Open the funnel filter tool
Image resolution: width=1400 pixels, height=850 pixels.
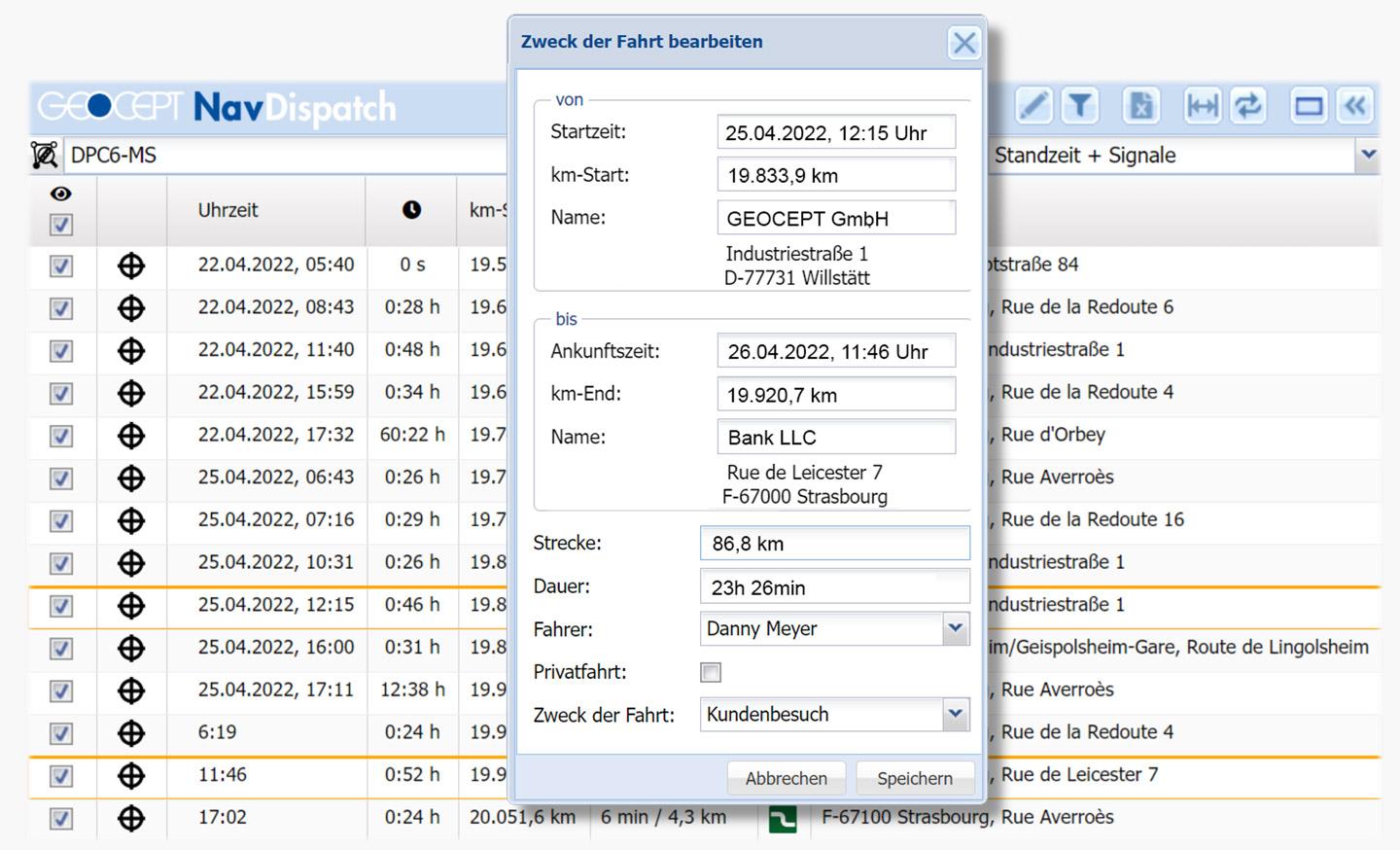[x=1079, y=105]
